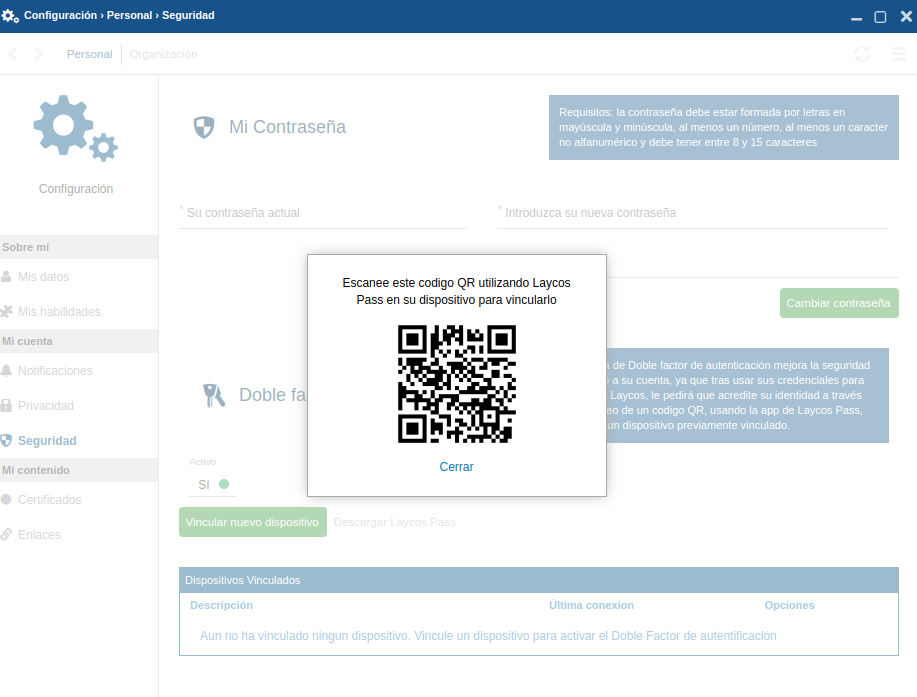Screen dimensions: 917x697
Task: Click the Mi Contraseña heading
Action: pyautogui.click(x=287, y=127)
